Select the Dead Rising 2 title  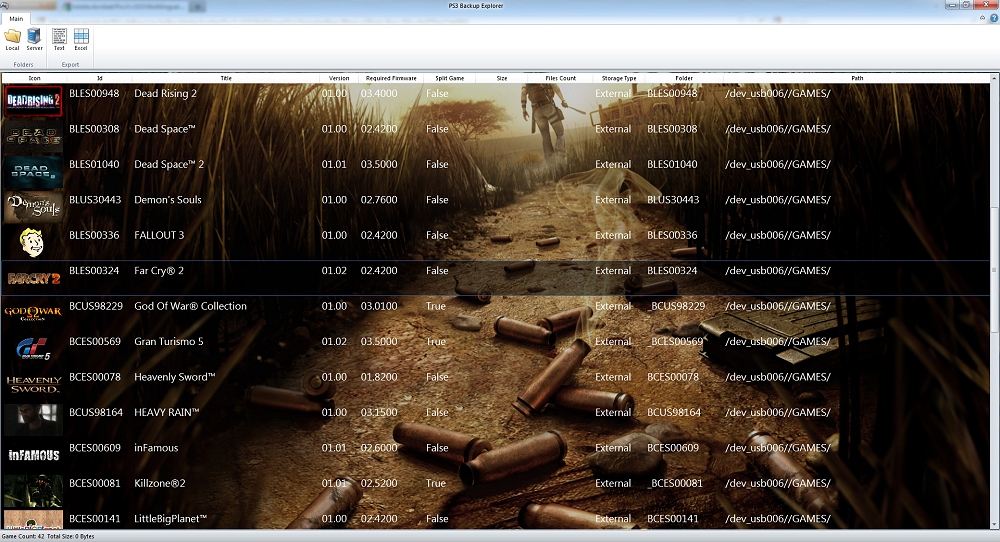click(165, 94)
